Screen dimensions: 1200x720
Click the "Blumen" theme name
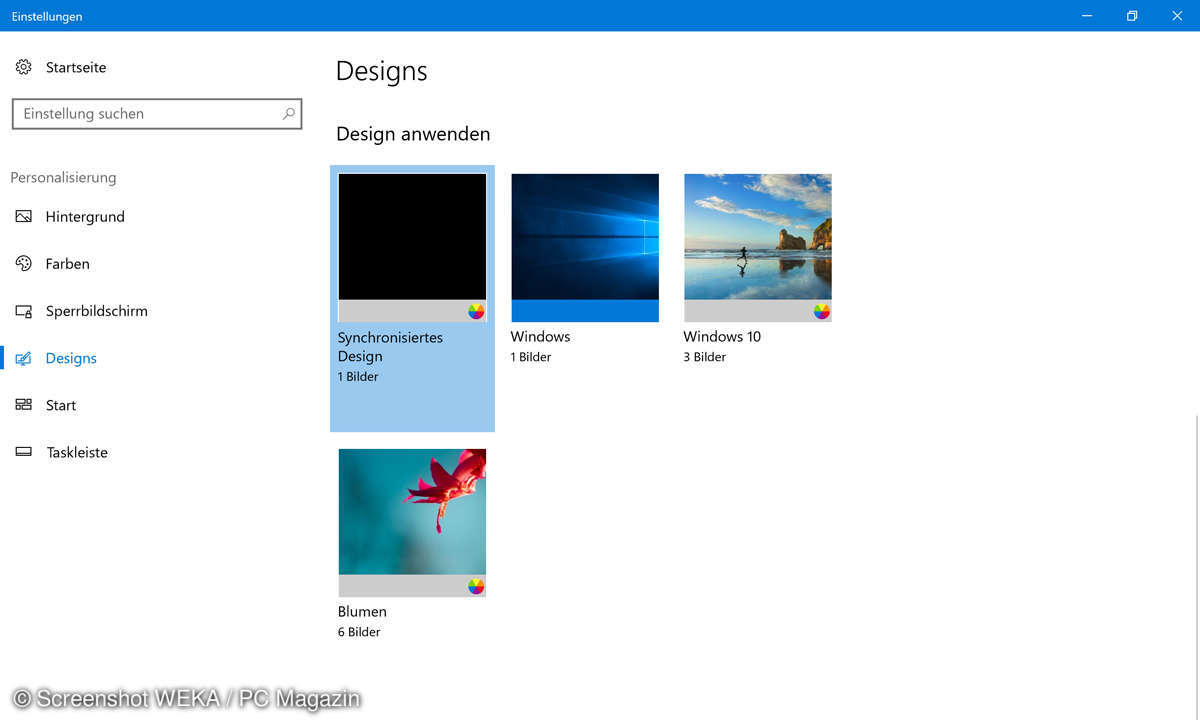point(362,612)
